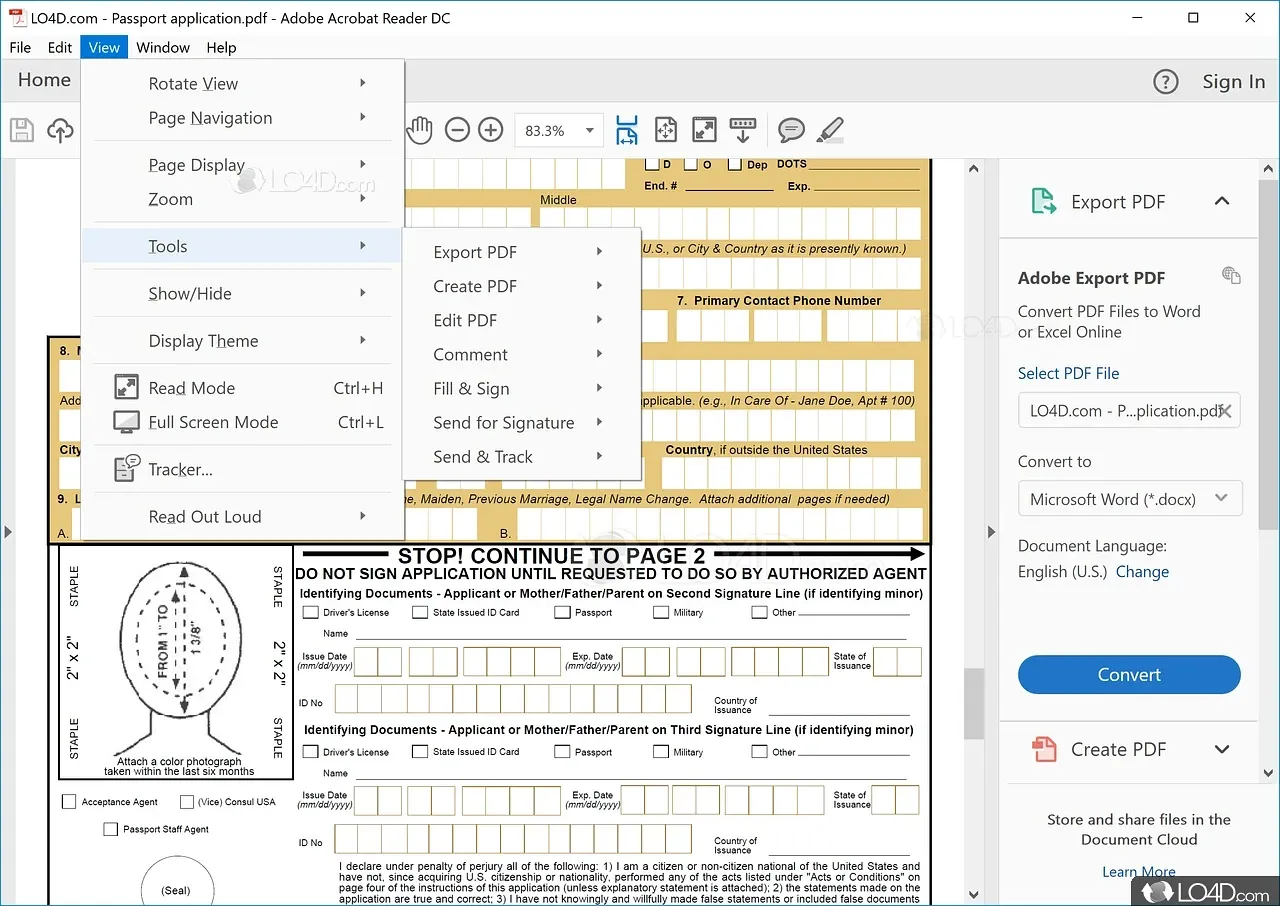Click the Full Screen Mode monitor icon
Image resolution: width=1280 pixels, height=906 pixels.
point(126,422)
